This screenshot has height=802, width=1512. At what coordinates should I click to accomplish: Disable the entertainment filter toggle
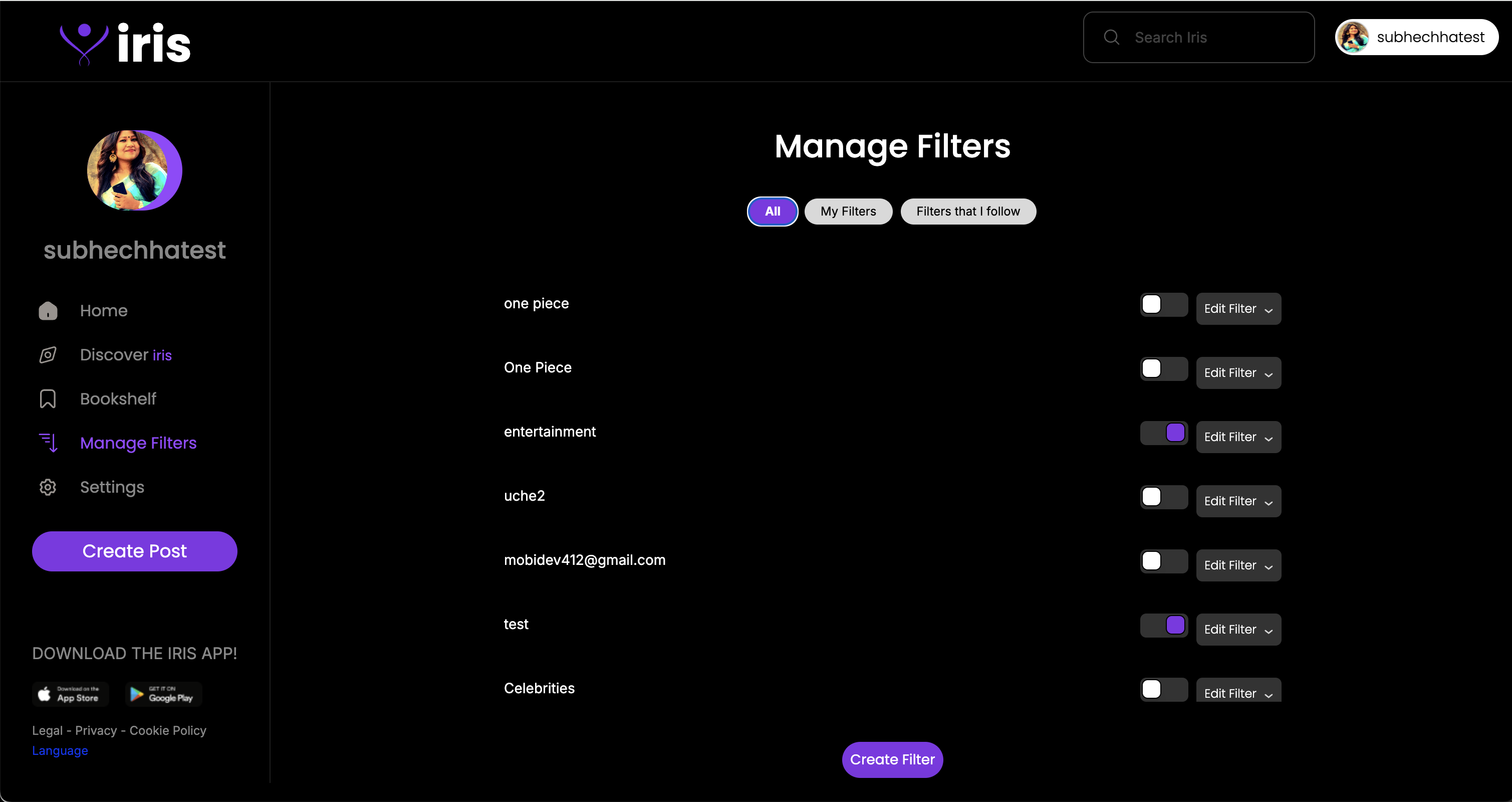(1163, 433)
